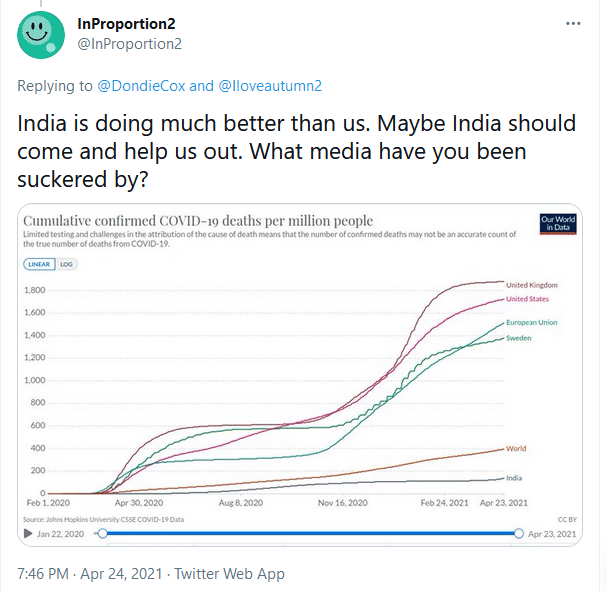
Task: Click the CC BY license link
Action: pos(568,520)
